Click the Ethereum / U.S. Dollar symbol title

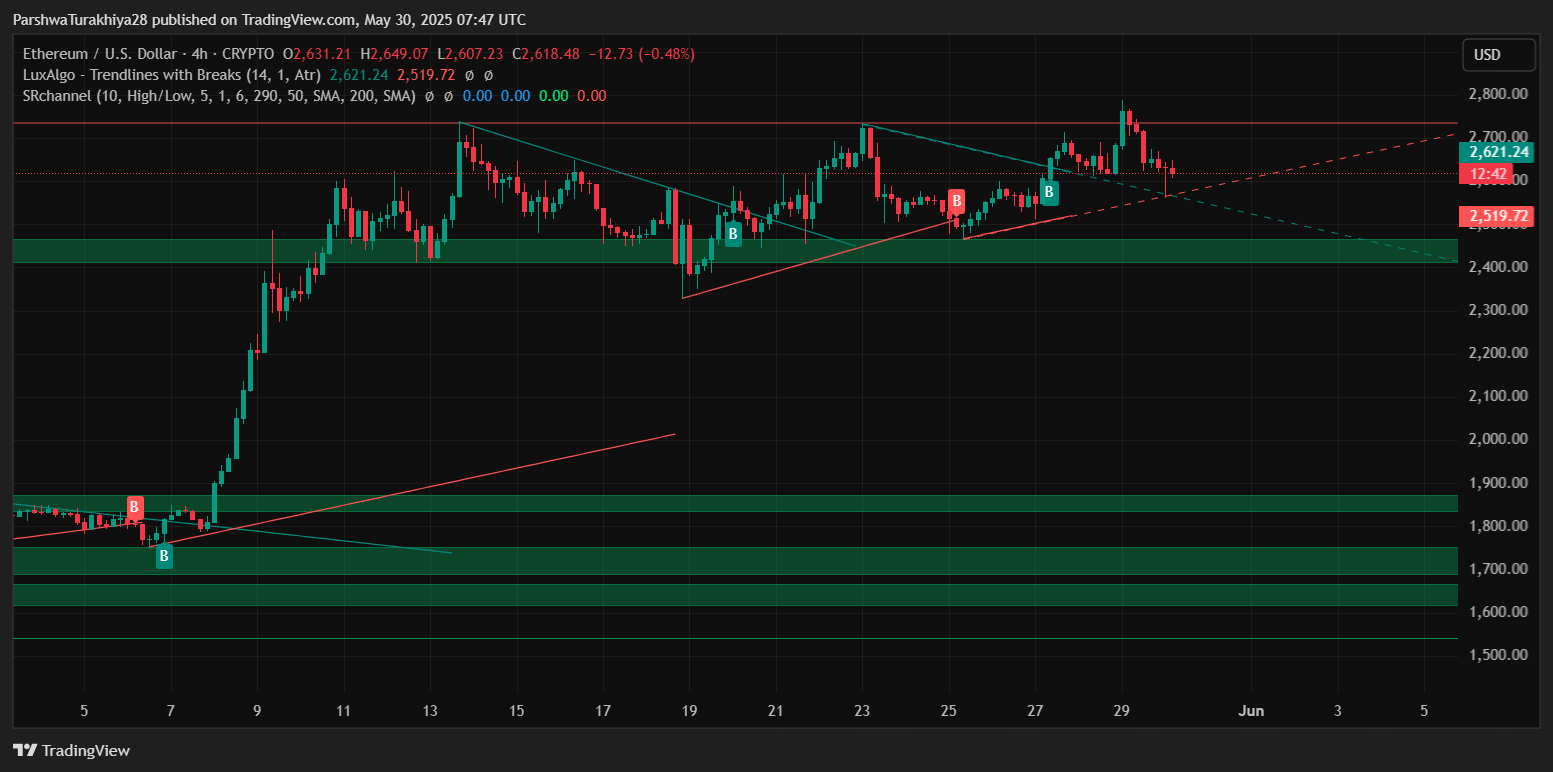pyautogui.click(x=101, y=54)
